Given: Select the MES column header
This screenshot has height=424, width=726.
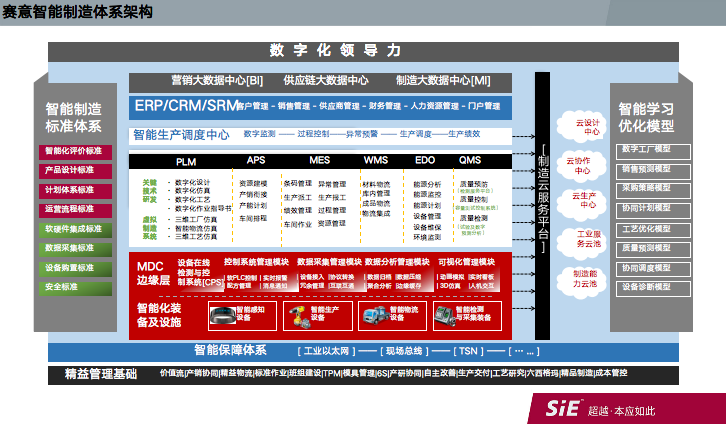Looking at the screenshot, I should 319,160.
